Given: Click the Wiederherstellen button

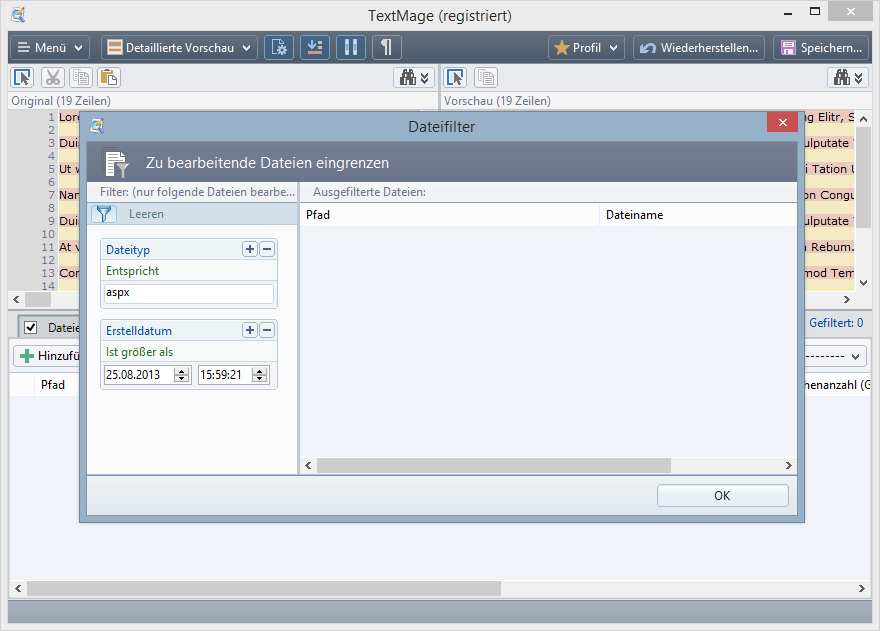Looking at the screenshot, I should (699, 48).
